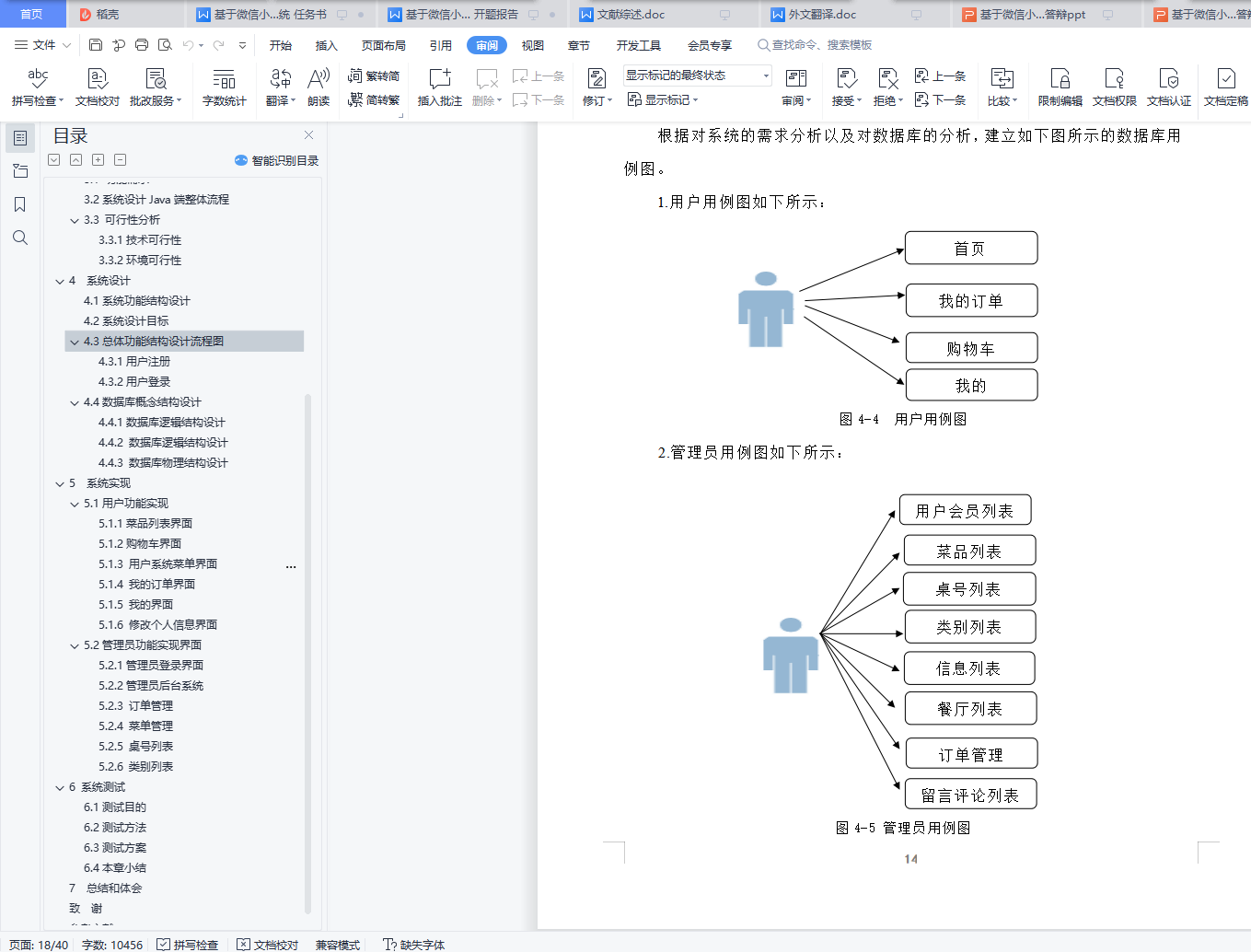
Task: Click the outline panel vertical scrollbar
Action: coord(307,654)
